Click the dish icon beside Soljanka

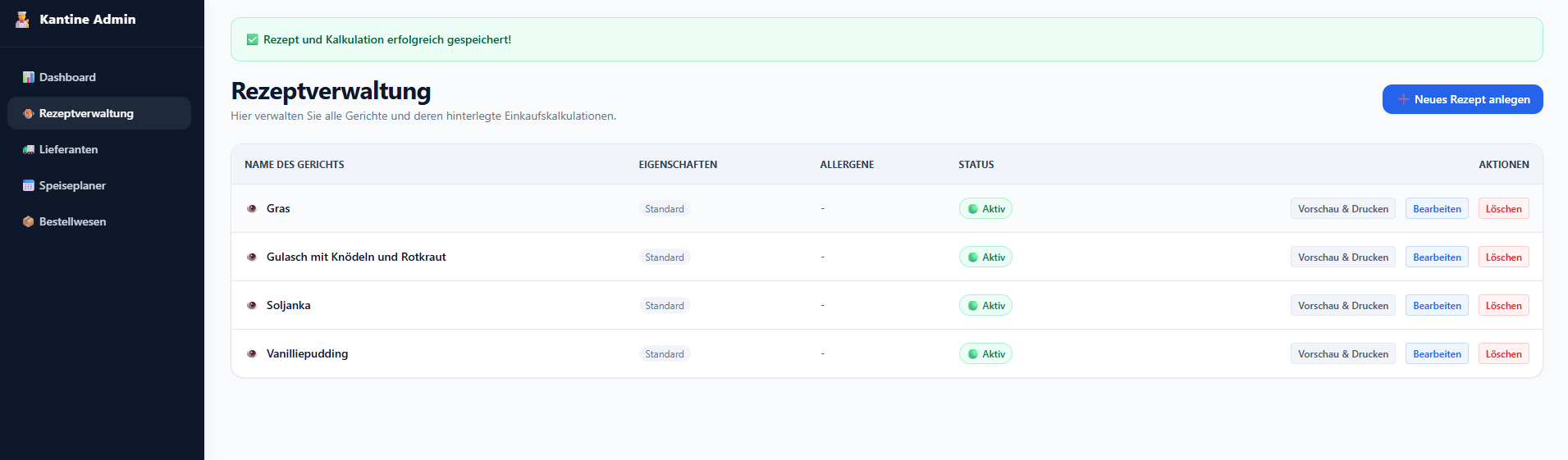252,305
